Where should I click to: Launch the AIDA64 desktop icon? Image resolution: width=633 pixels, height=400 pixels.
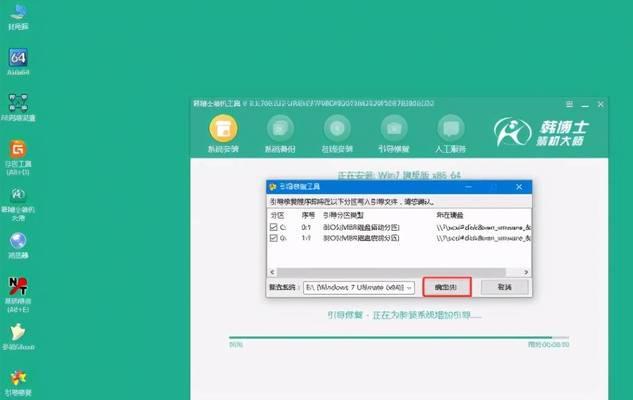18,62
